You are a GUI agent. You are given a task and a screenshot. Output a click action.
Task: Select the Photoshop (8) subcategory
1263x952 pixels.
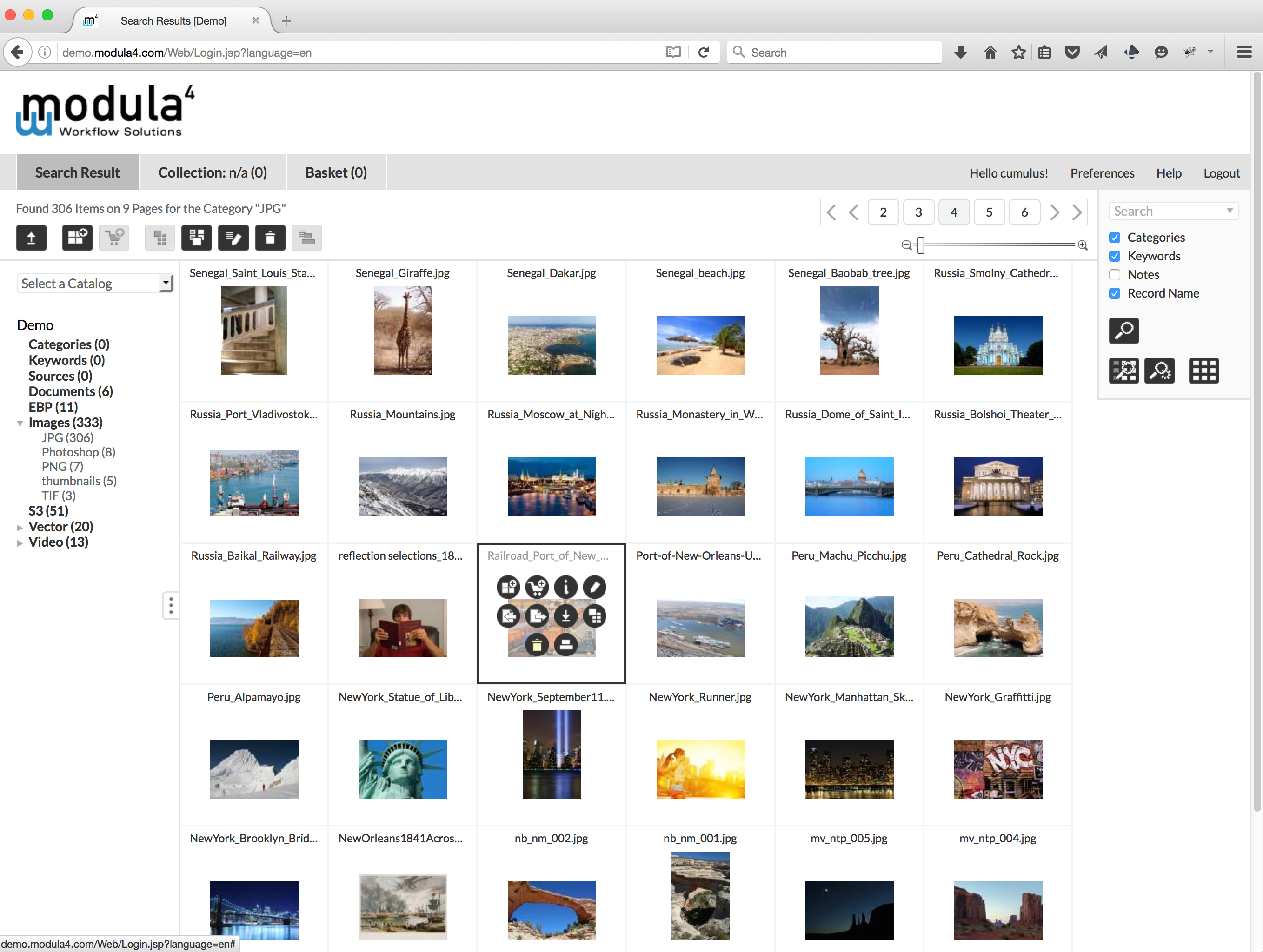pyautogui.click(x=78, y=452)
